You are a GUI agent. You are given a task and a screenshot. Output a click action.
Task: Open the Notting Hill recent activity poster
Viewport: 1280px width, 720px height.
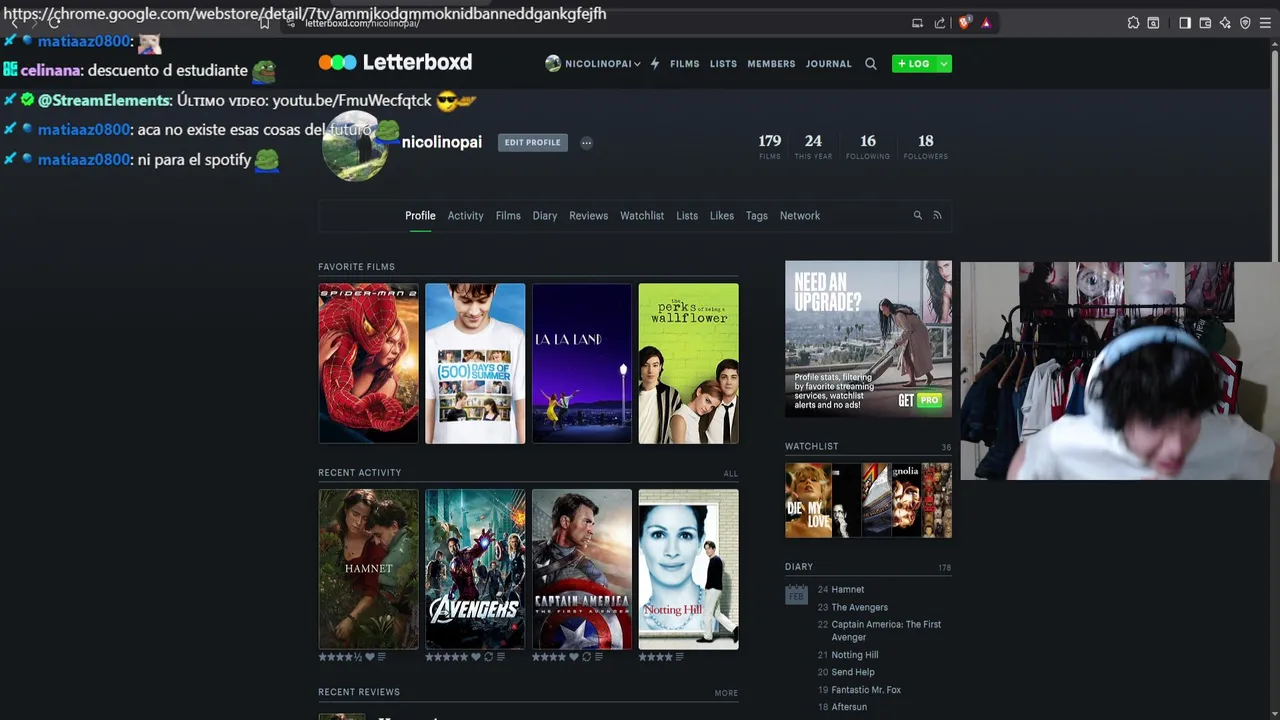tap(689, 569)
